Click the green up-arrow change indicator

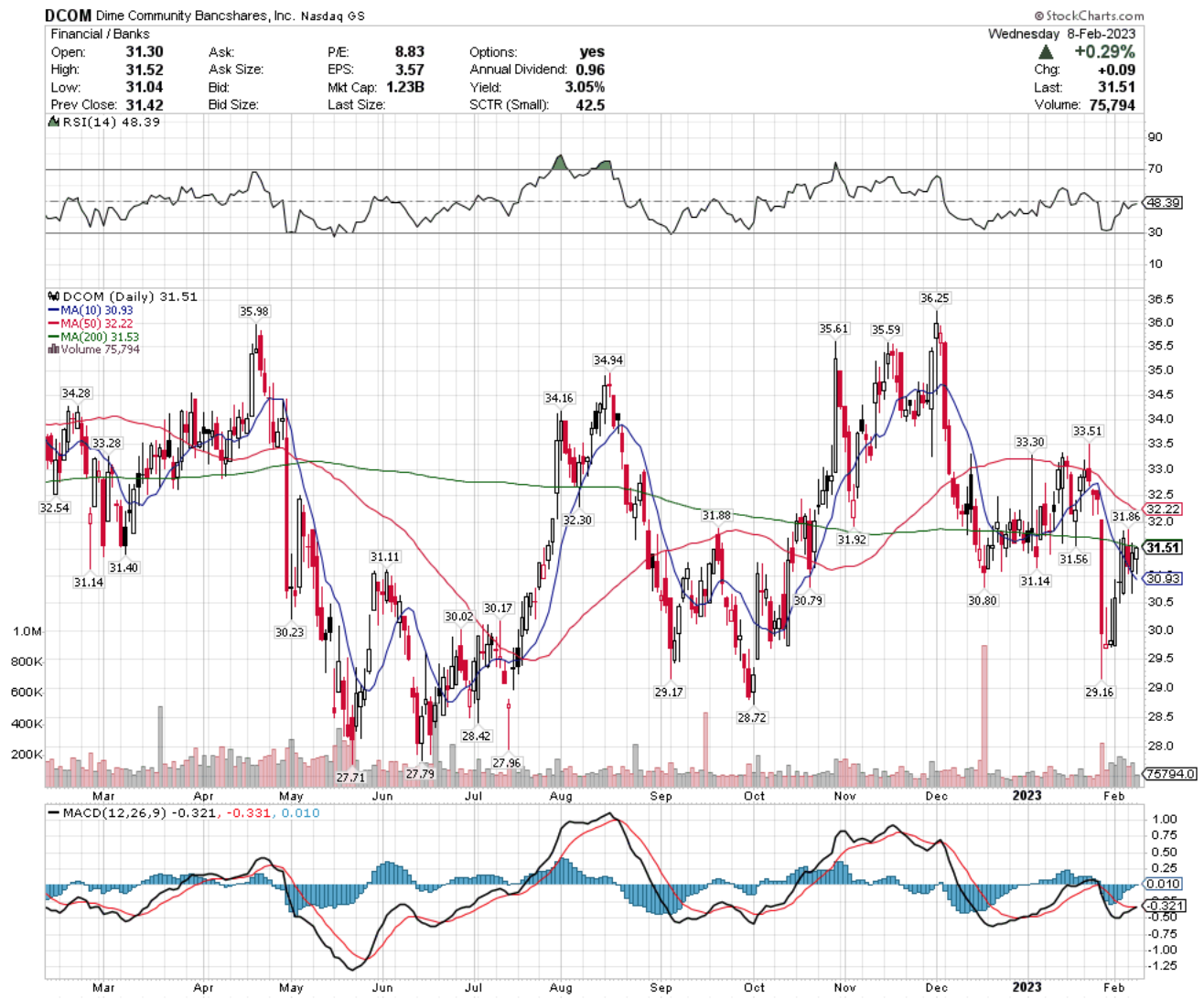click(1046, 52)
